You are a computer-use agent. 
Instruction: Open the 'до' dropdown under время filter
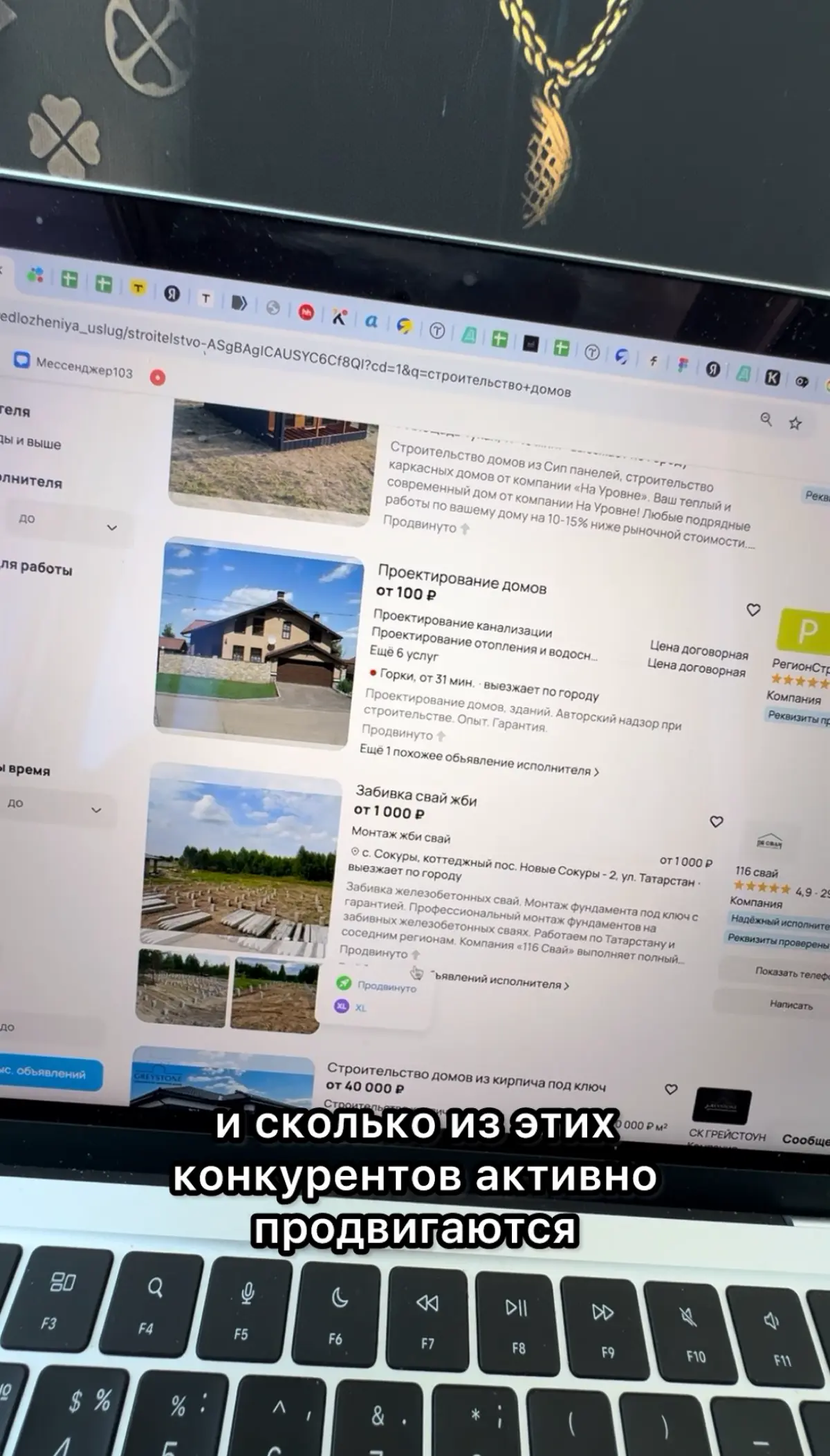54,805
